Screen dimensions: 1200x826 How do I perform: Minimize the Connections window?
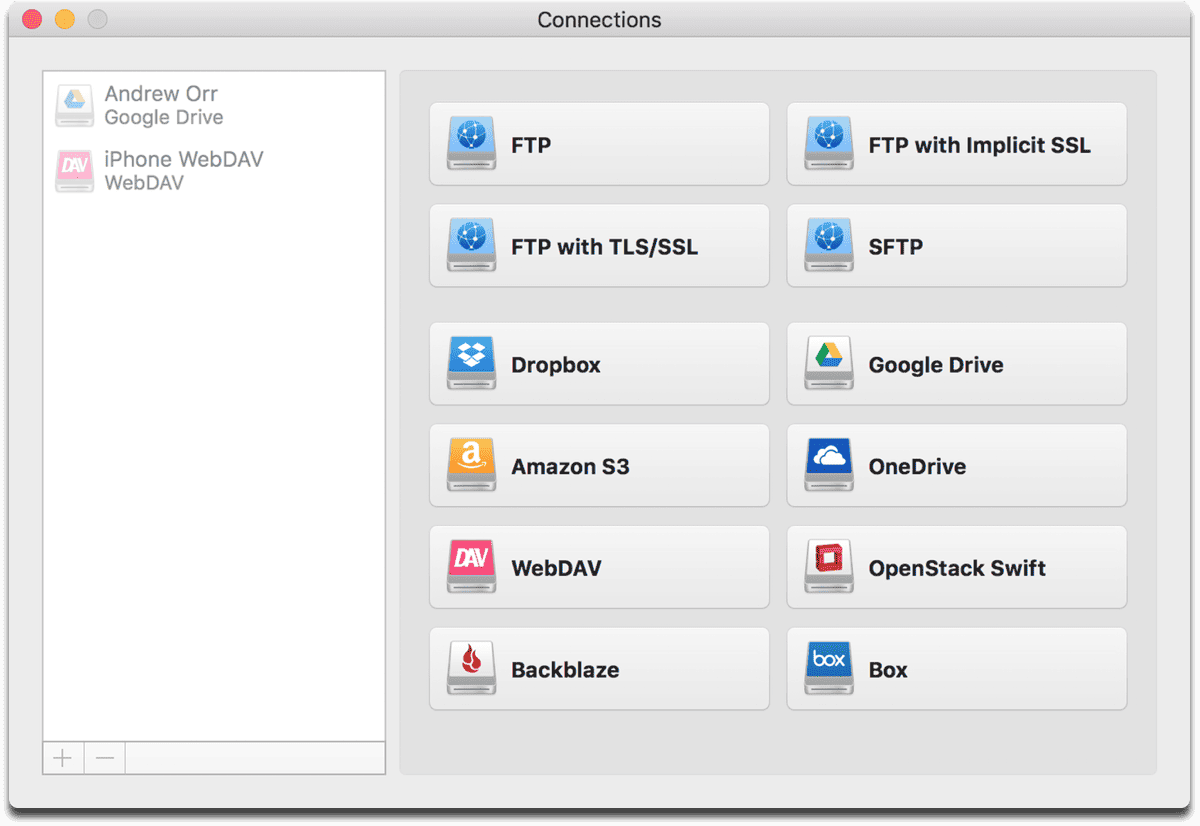[x=64, y=19]
